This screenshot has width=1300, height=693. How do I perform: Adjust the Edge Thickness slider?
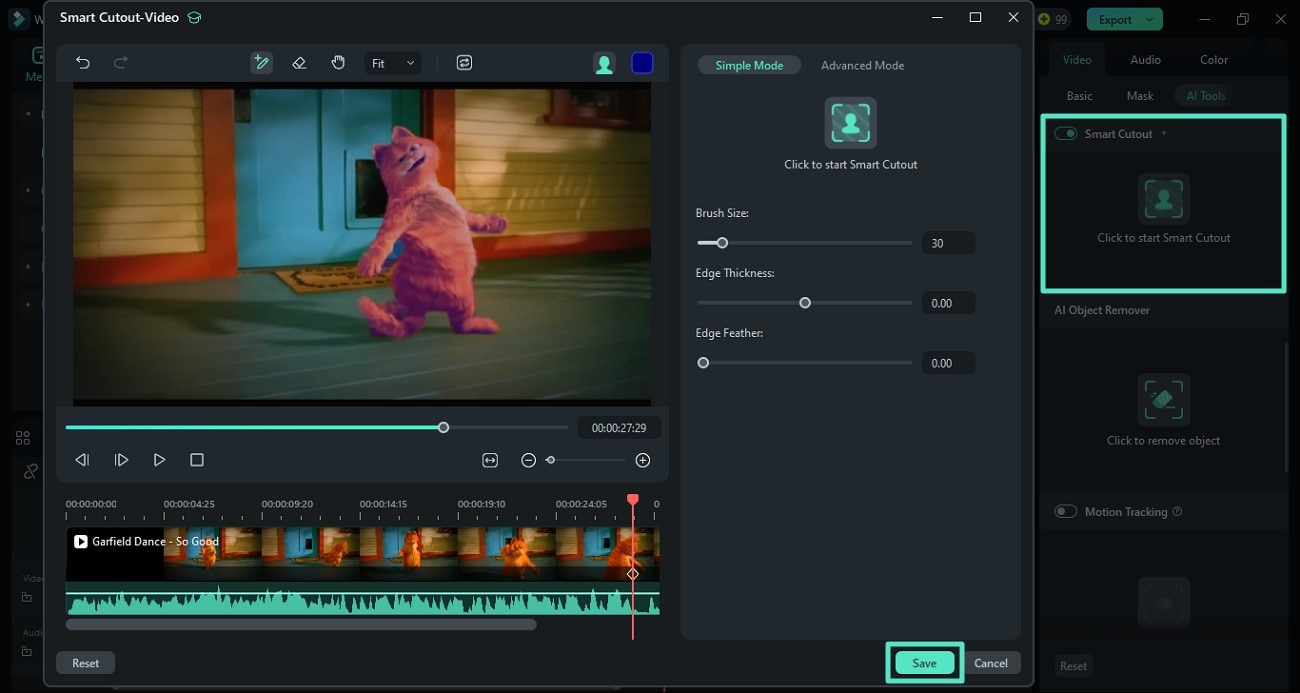pos(805,303)
